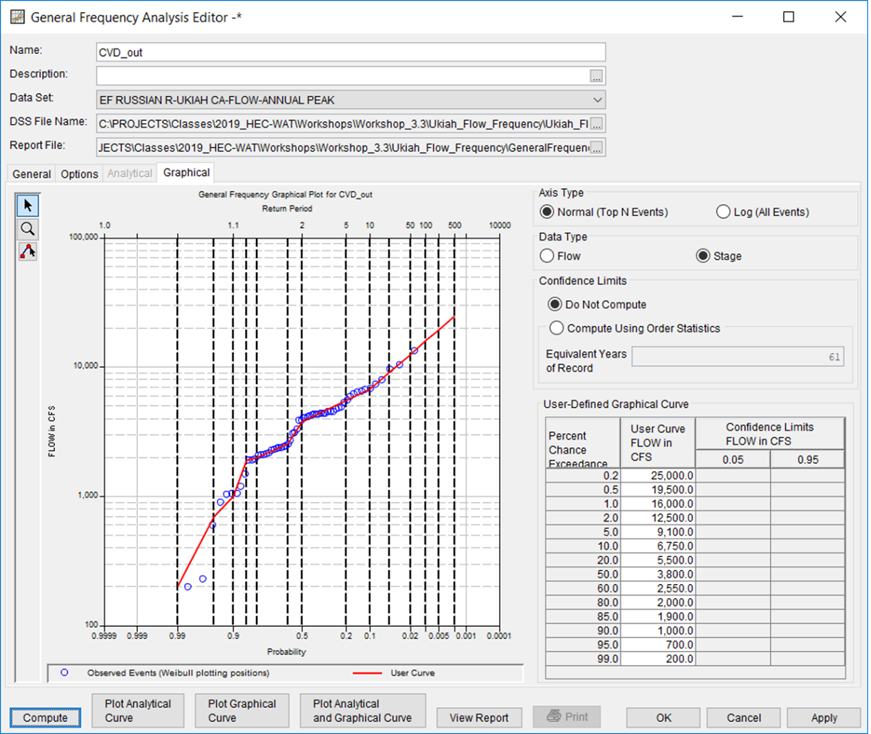Select the Graphical tab
871x734 pixels.
185,173
